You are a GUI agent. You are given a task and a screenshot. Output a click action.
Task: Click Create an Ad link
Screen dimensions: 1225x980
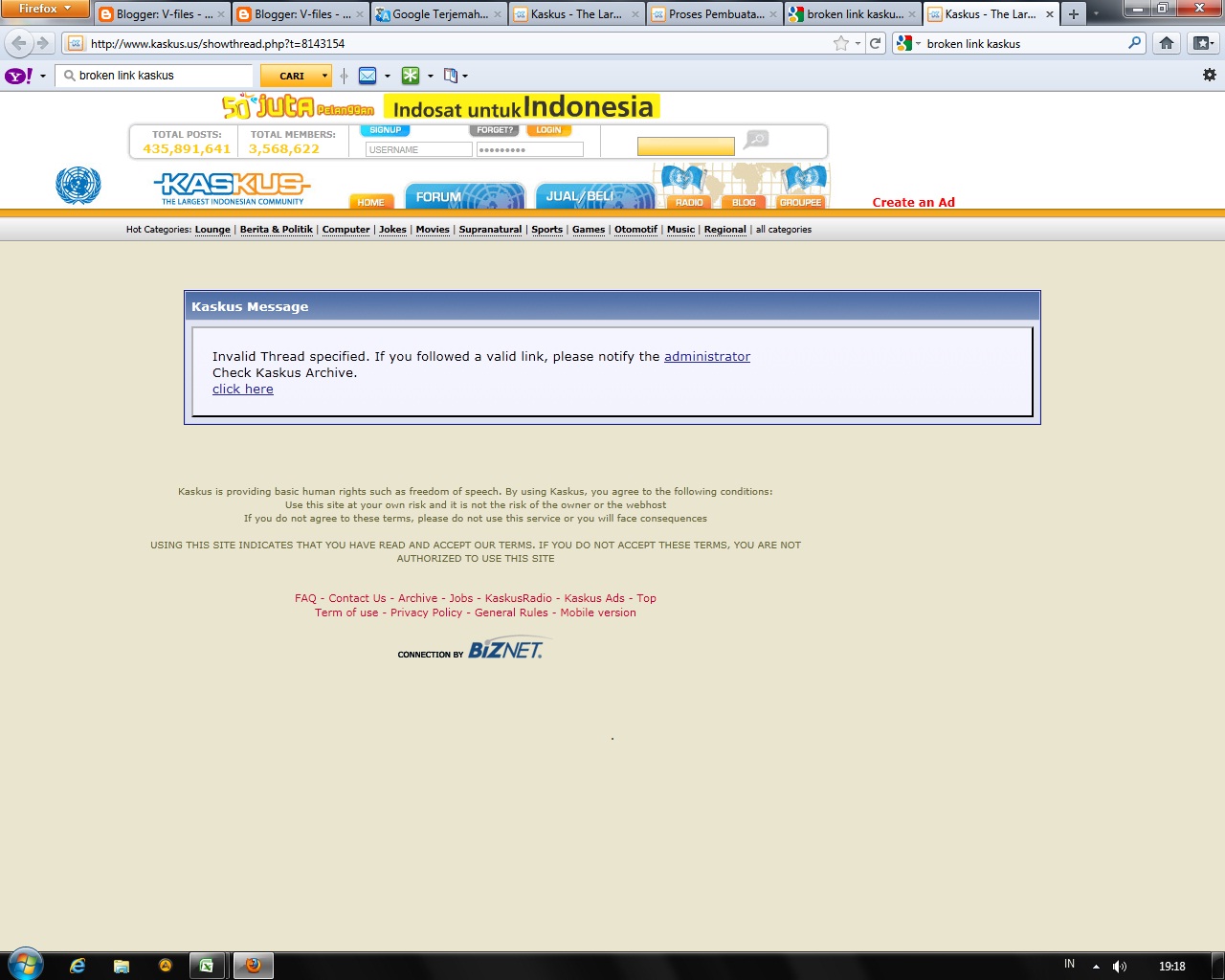914,202
